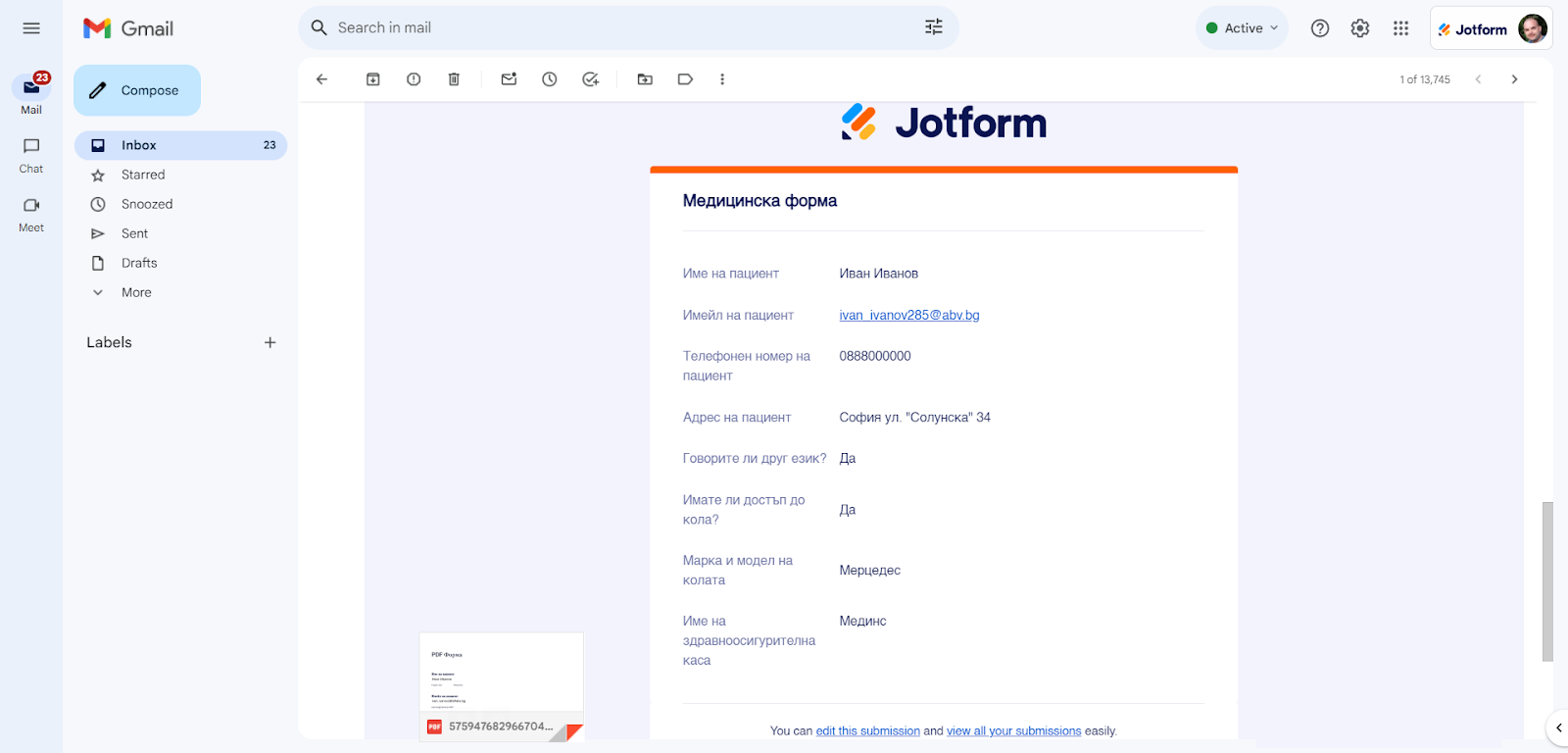Open the ivan_ivanov285@abv.bg email link

tap(909, 315)
